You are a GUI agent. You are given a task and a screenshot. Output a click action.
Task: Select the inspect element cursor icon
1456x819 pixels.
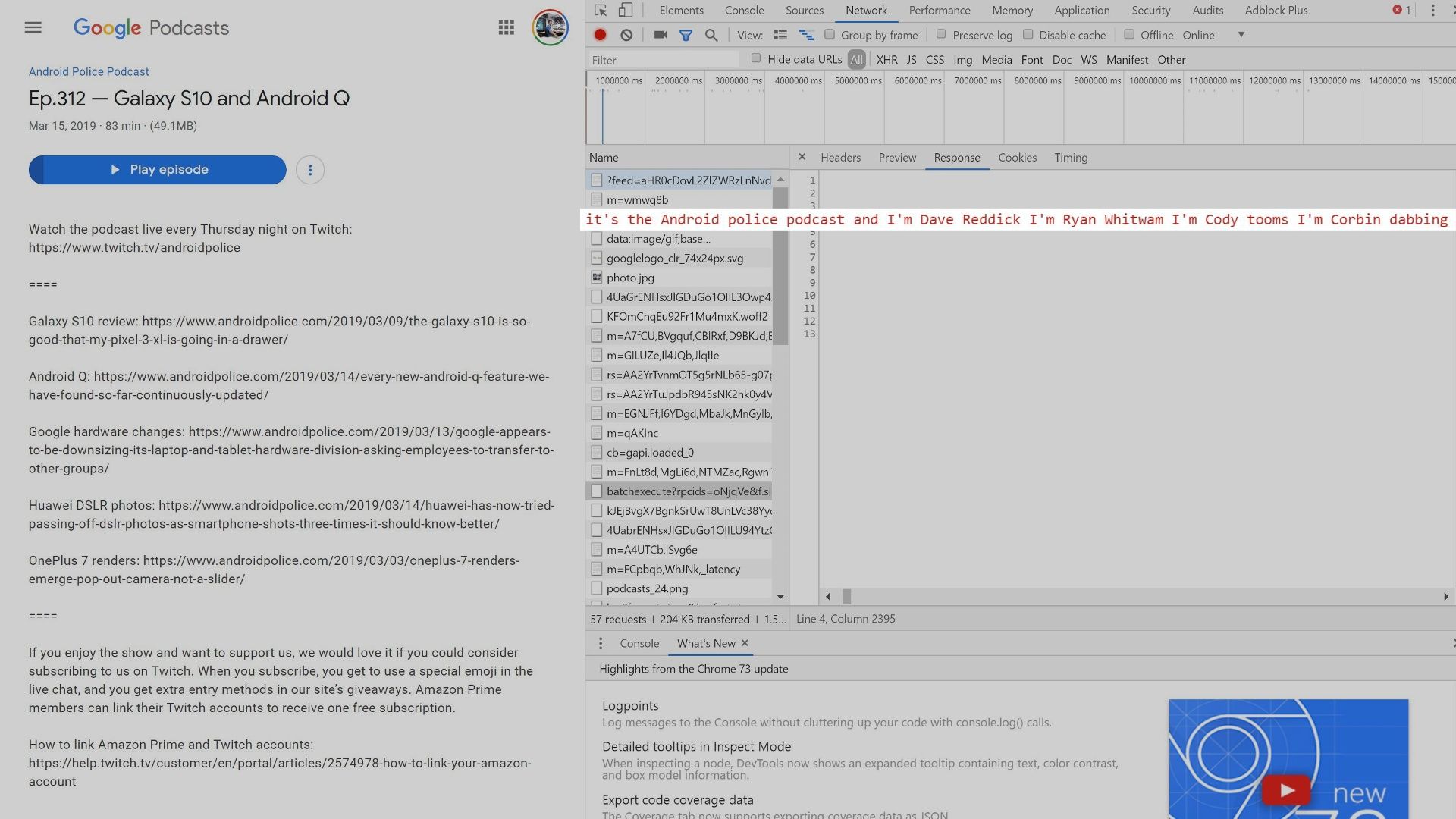[x=601, y=11]
